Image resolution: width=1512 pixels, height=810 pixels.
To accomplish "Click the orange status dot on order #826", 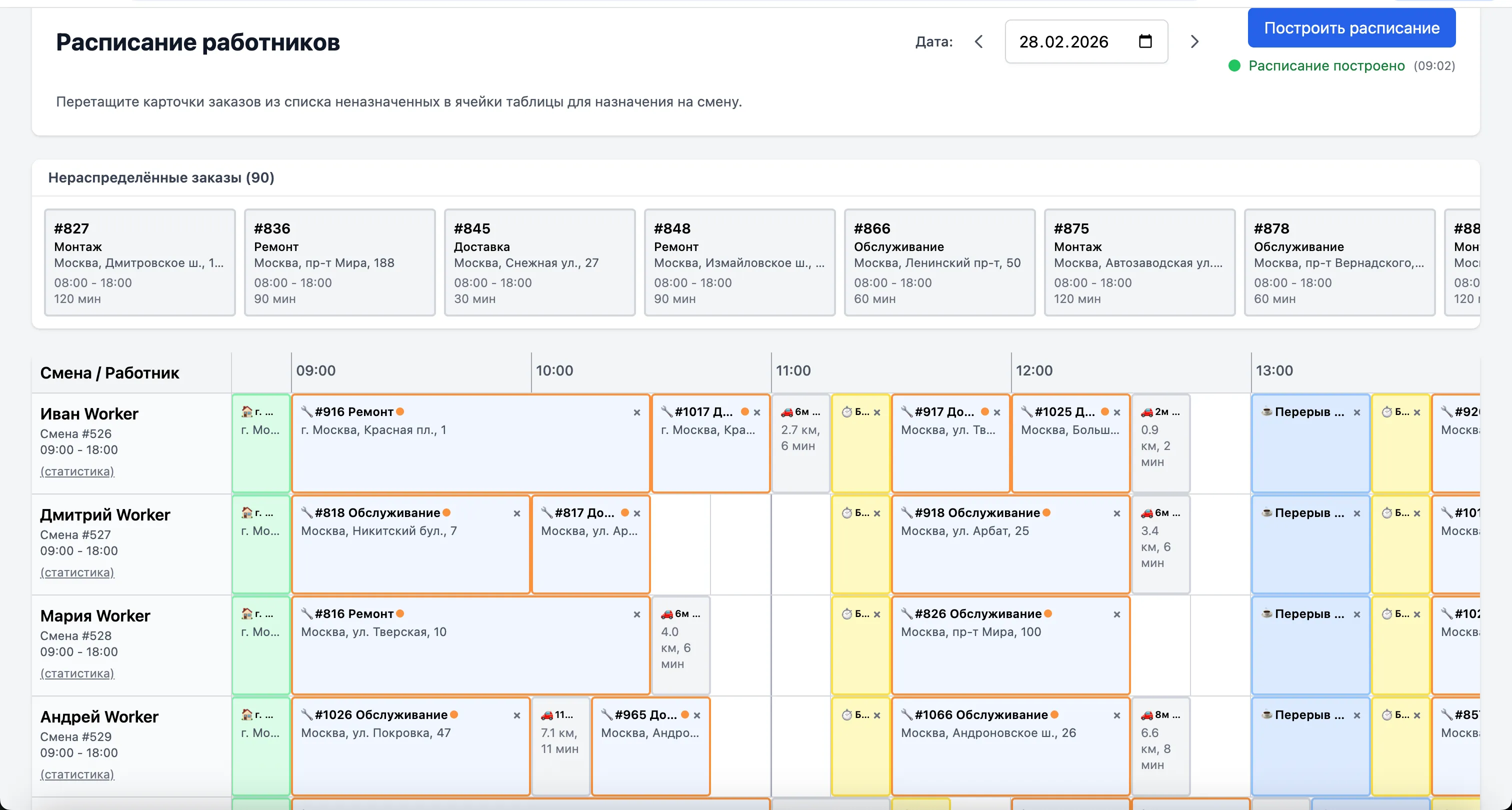I will 1047,613.
